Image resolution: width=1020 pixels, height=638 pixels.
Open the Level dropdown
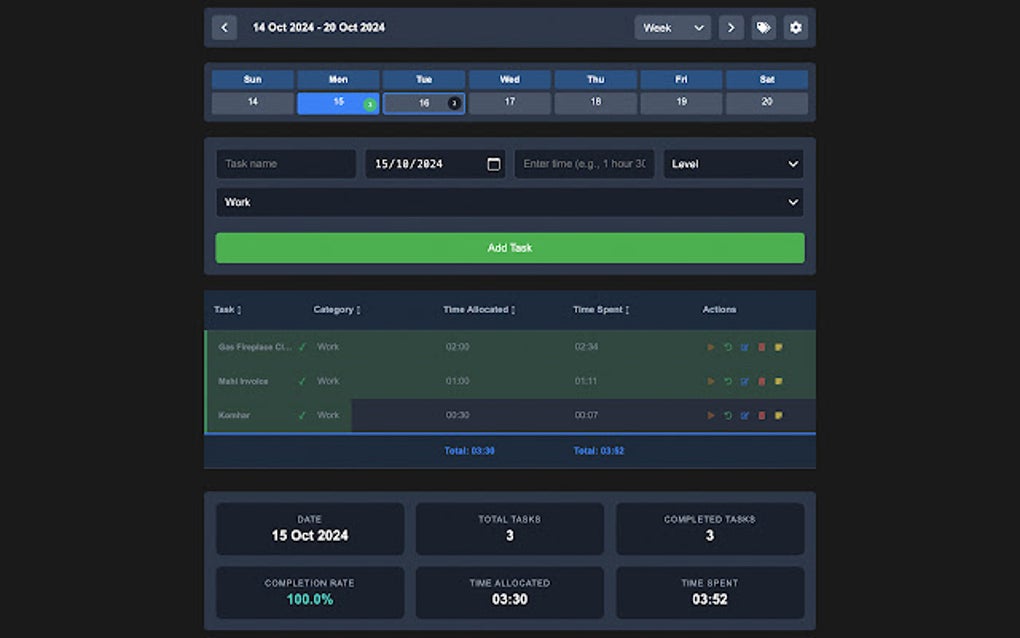click(x=733, y=163)
